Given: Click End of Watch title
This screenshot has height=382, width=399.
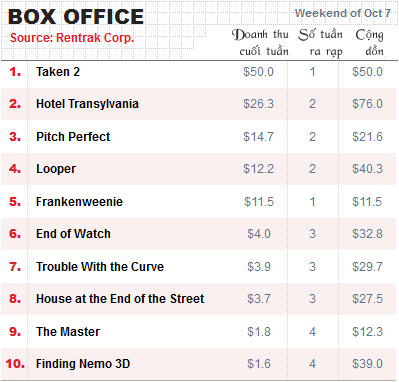Looking at the screenshot, I should pos(73,234).
